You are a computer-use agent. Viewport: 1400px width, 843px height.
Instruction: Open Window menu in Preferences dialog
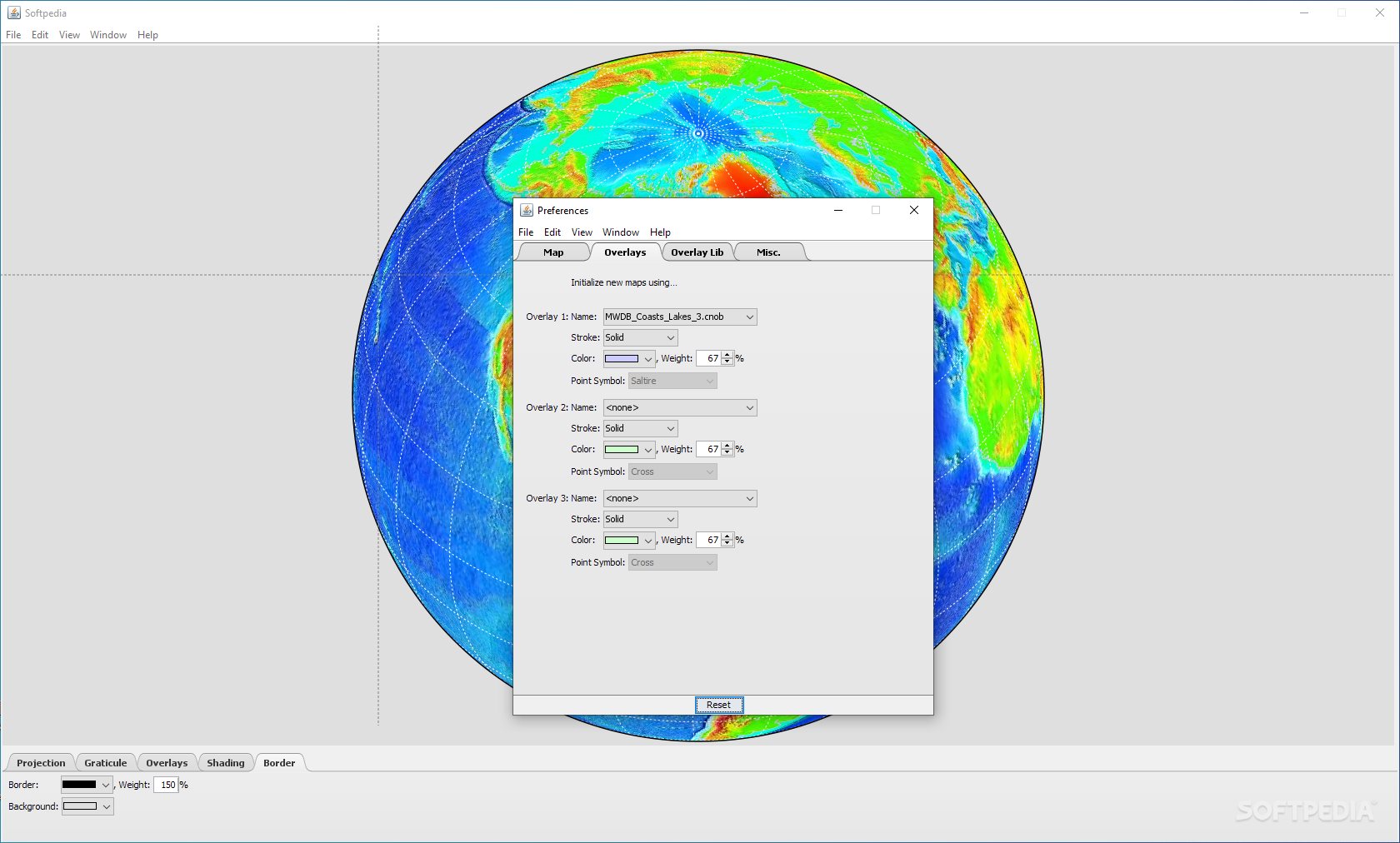click(621, 232)
